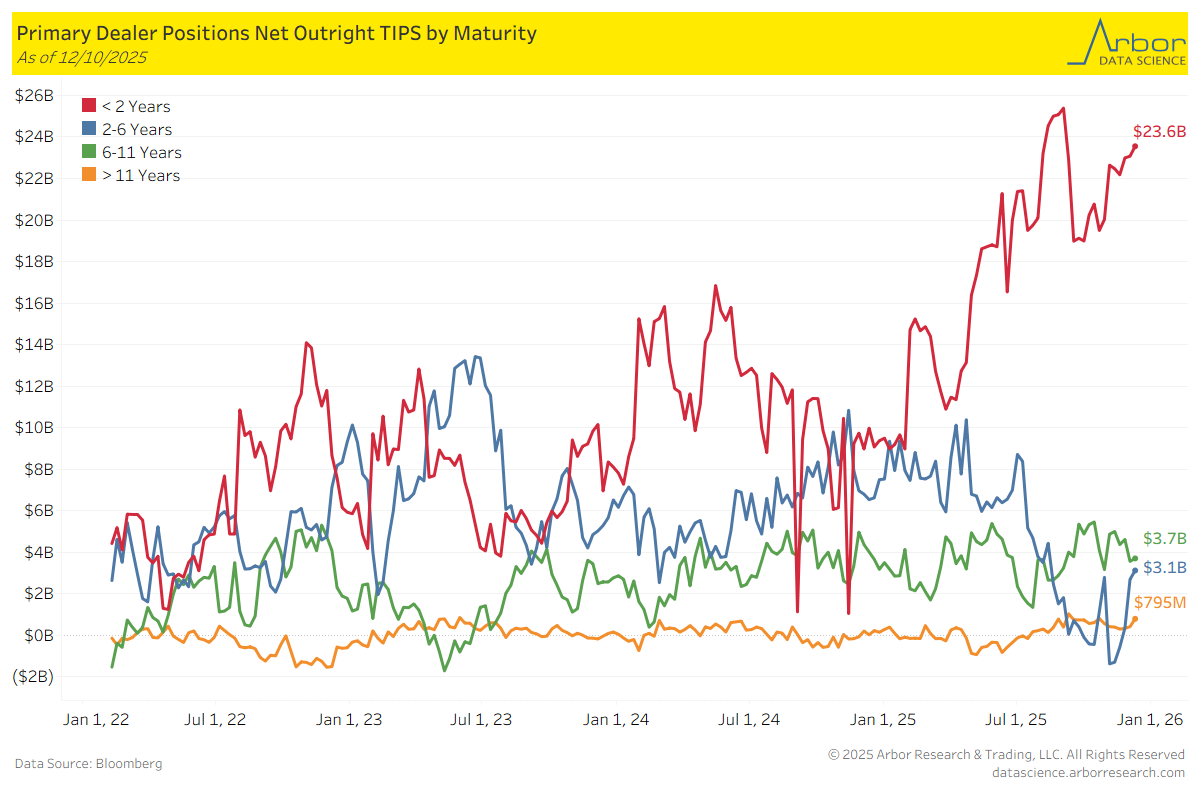Click the orange $795M end value label

click(x=1161, y=602)
